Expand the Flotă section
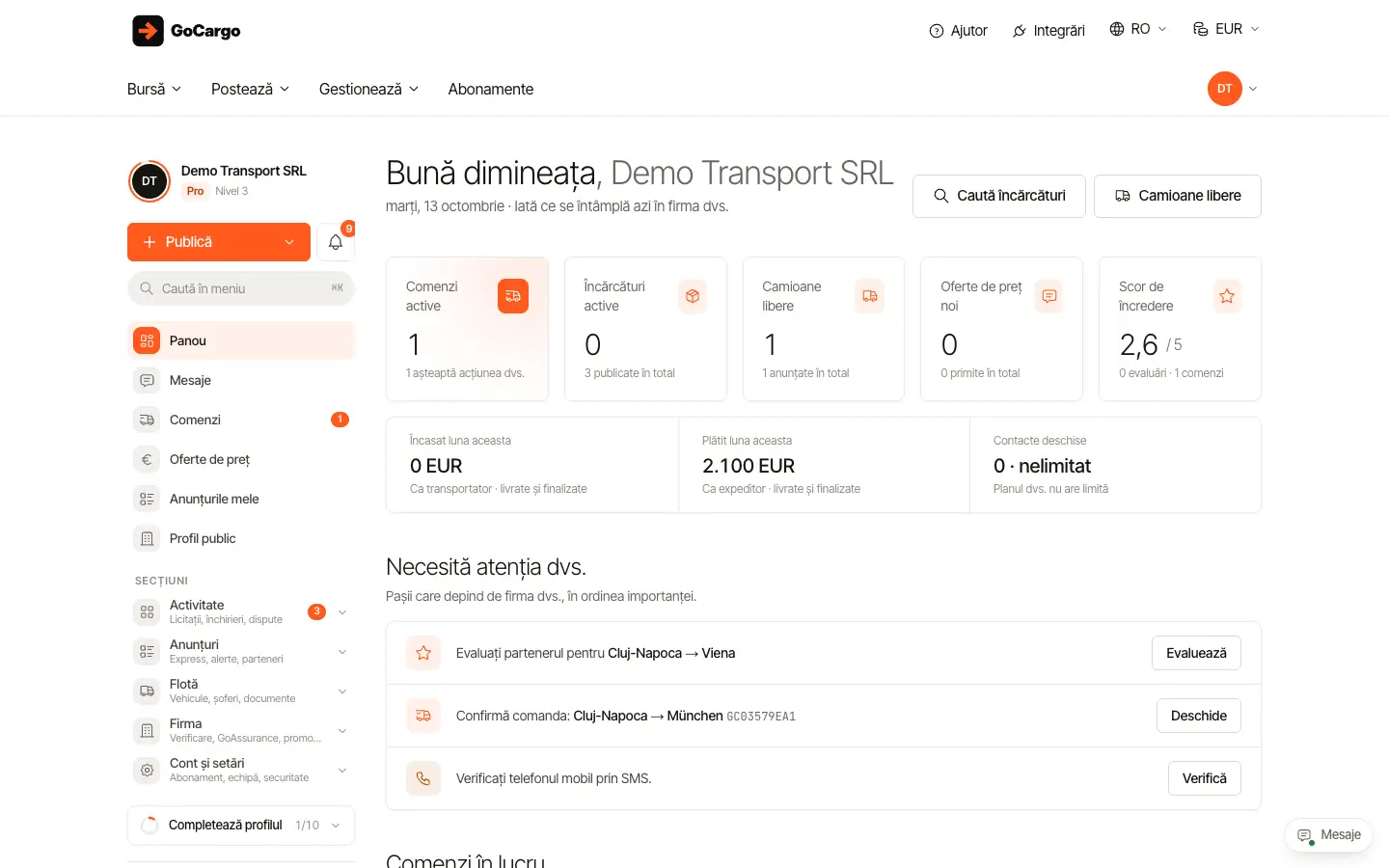This screenshot has height=868, width=1389. click(341, 692)
